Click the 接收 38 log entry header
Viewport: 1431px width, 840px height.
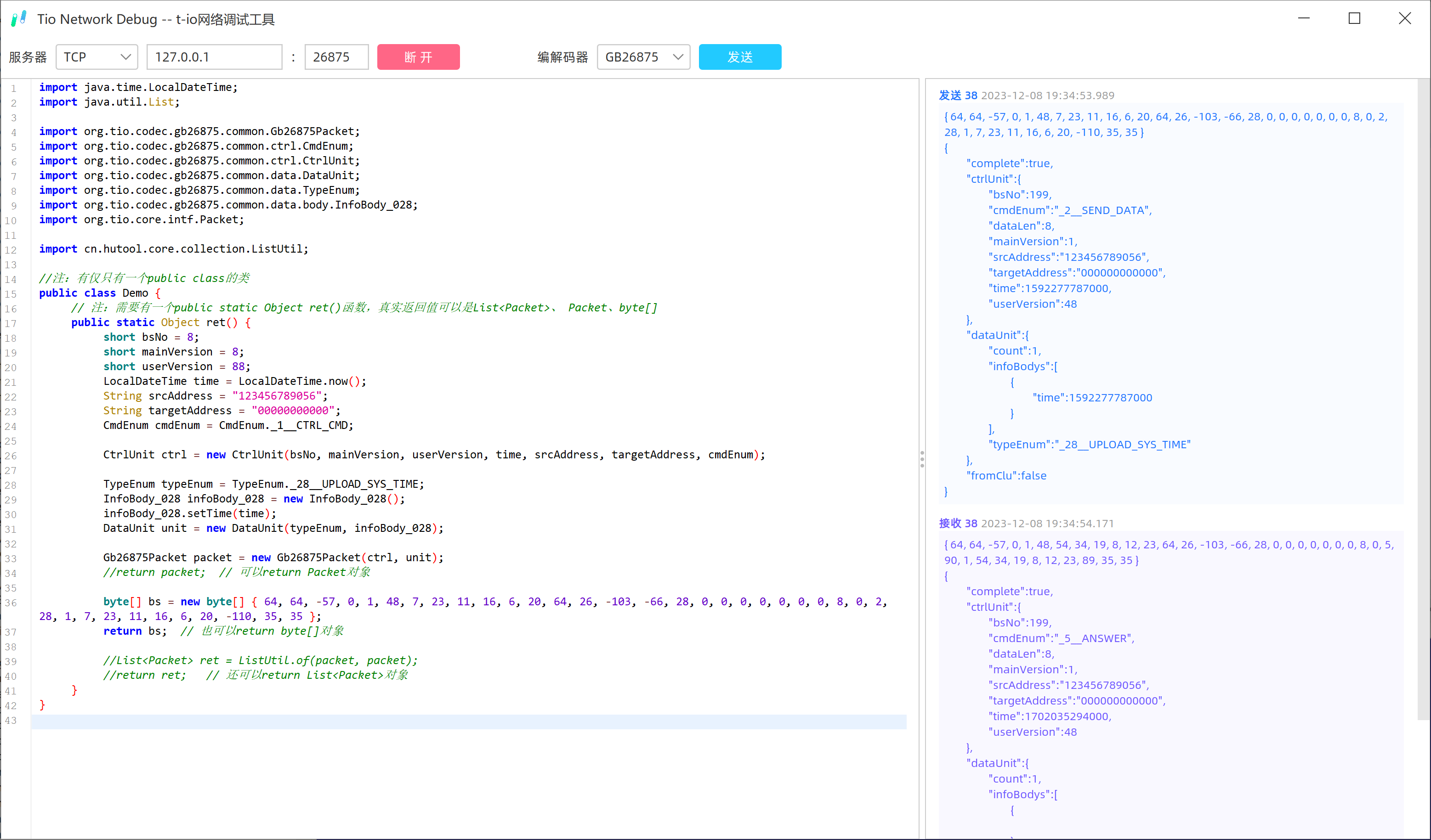(1026, 523)
